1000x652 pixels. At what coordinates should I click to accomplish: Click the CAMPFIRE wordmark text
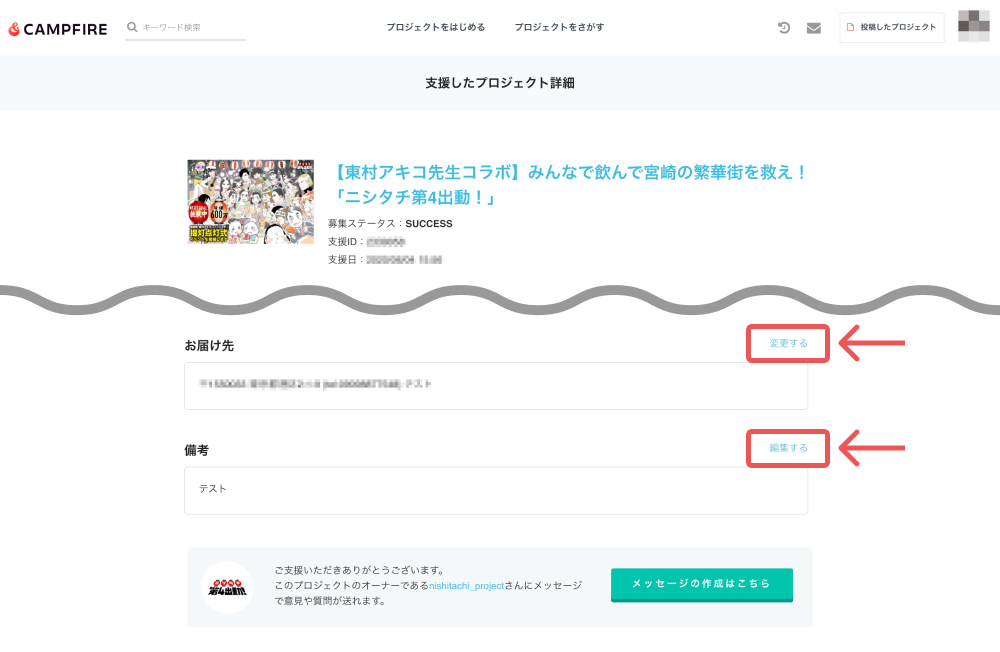click(x=66, y=29)
